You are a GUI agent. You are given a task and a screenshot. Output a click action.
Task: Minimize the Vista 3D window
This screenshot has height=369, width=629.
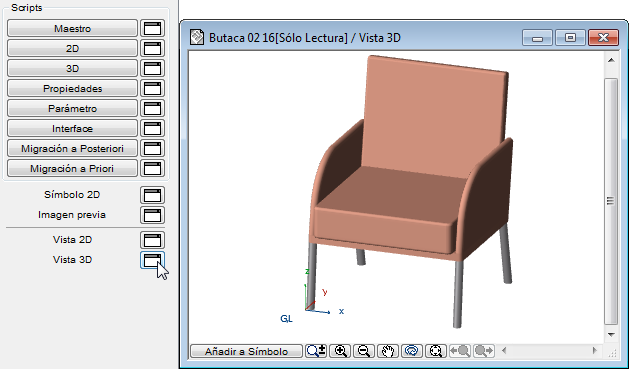pos(538,38)
